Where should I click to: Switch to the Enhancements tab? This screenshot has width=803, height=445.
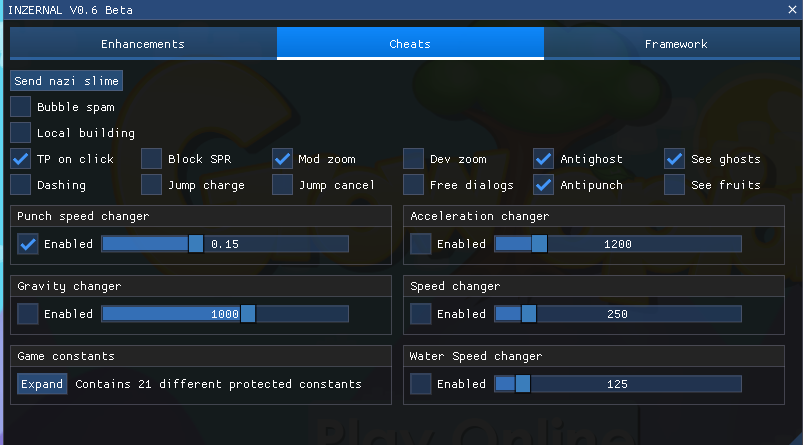pos(143,44)
